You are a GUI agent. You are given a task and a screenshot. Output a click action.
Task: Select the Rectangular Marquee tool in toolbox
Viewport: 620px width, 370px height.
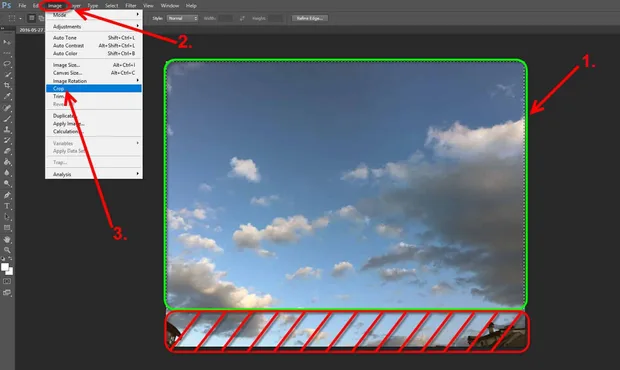[7, 53]
